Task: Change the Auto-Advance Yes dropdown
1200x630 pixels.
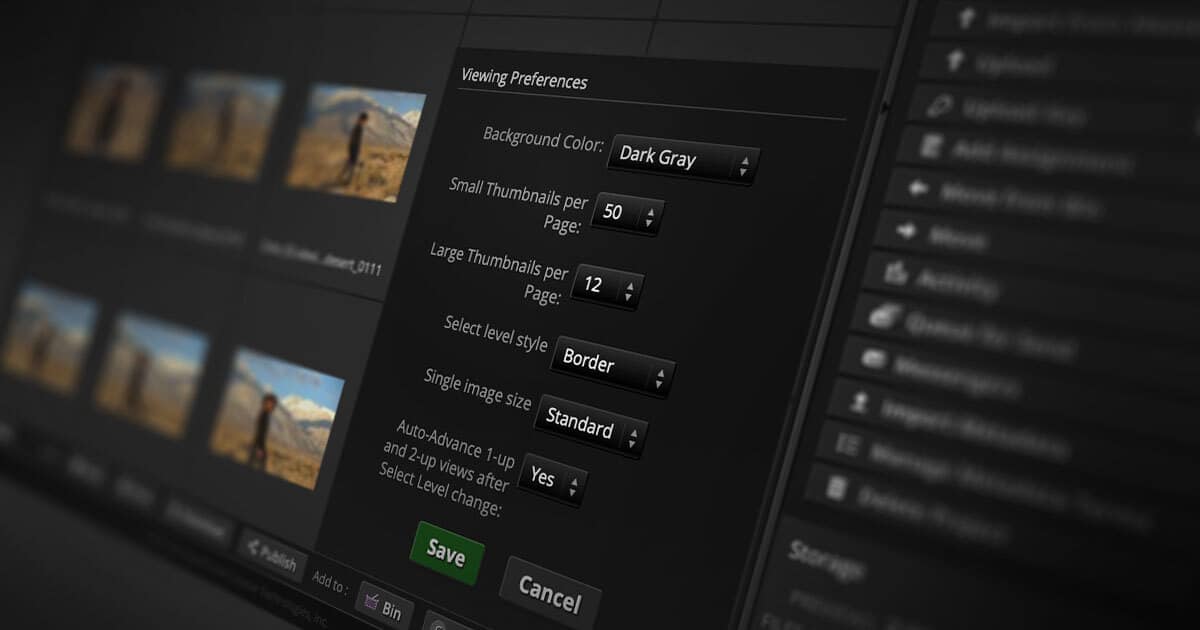Action: coord(552,481)
